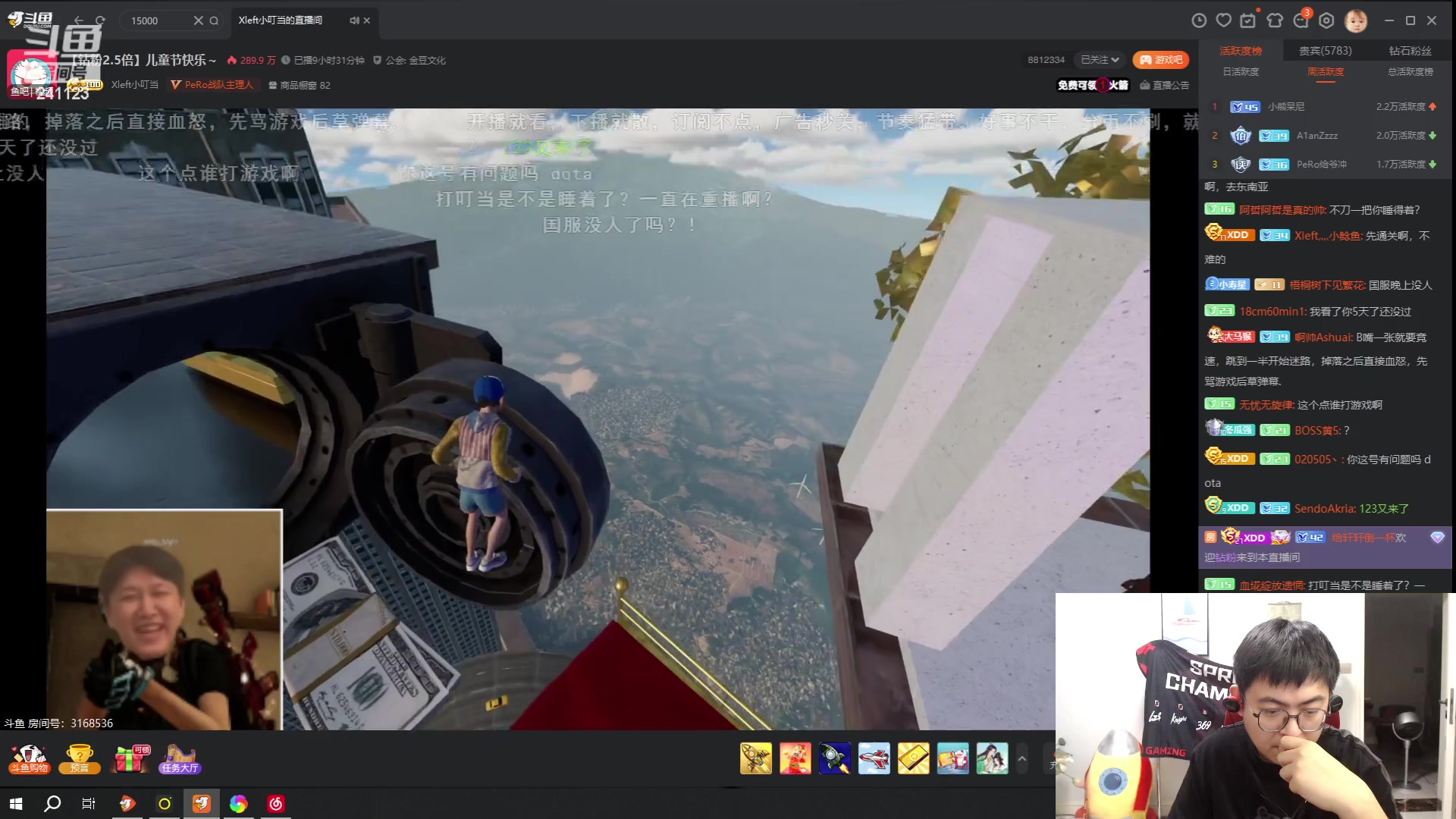
Task: Click the streamer name Xleft小叮当
Action: click(135, 85)
